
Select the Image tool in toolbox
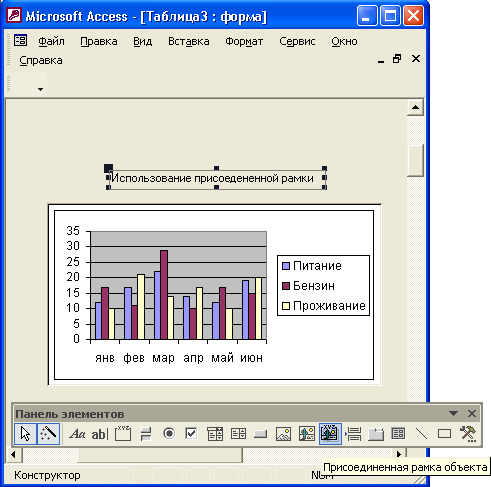coord(283,434)
